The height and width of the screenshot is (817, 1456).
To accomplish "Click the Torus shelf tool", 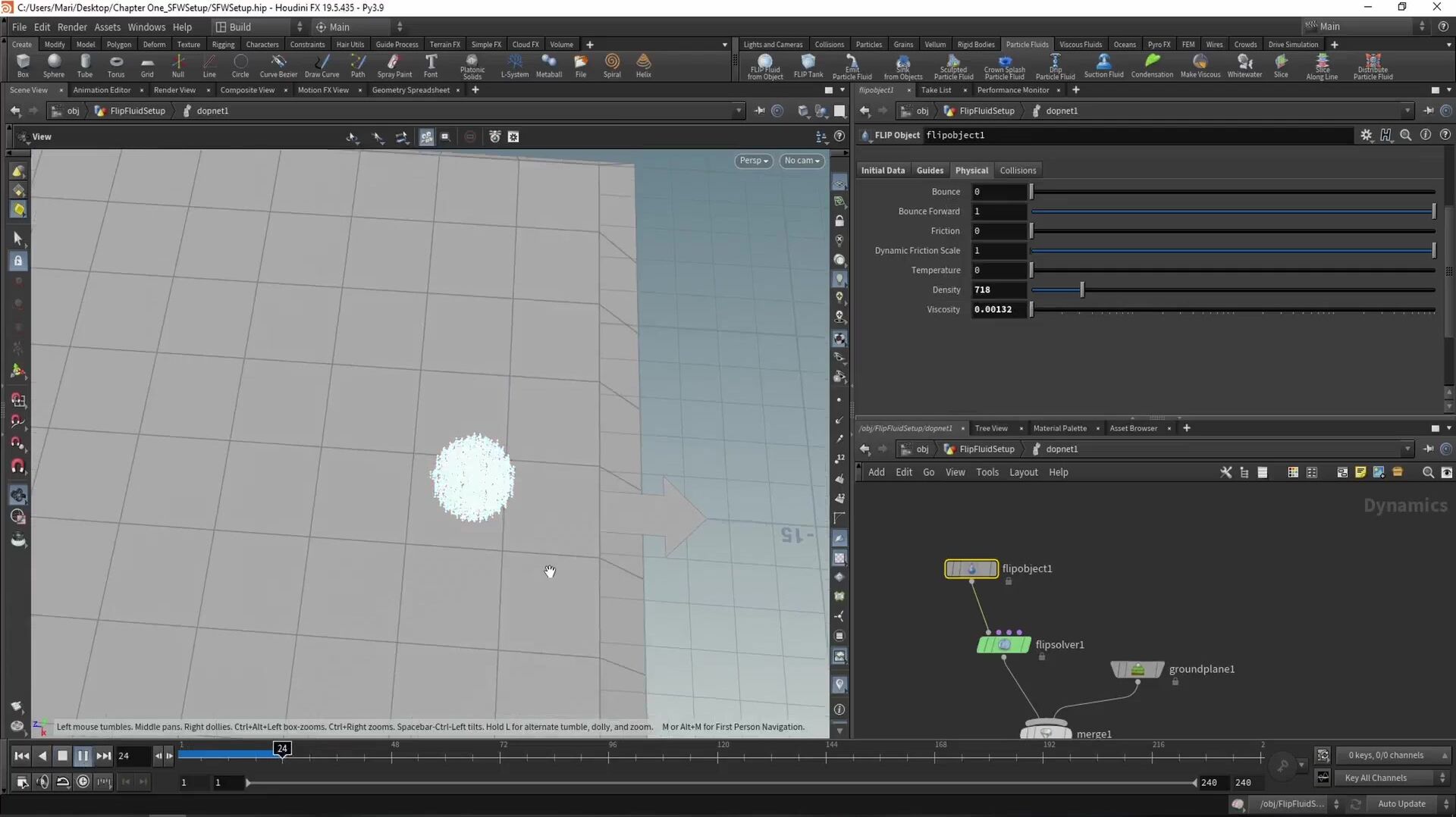I will (x=116, y=65).
